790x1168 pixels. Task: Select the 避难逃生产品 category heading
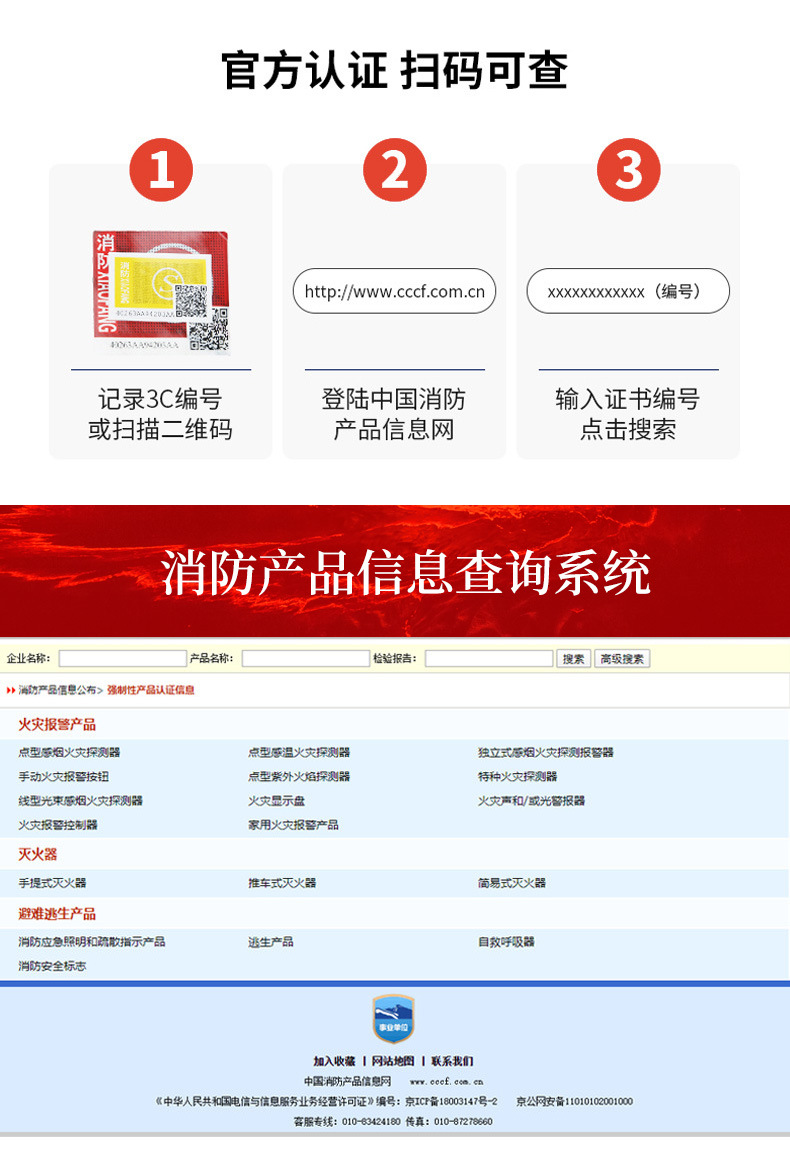(57, 913)
